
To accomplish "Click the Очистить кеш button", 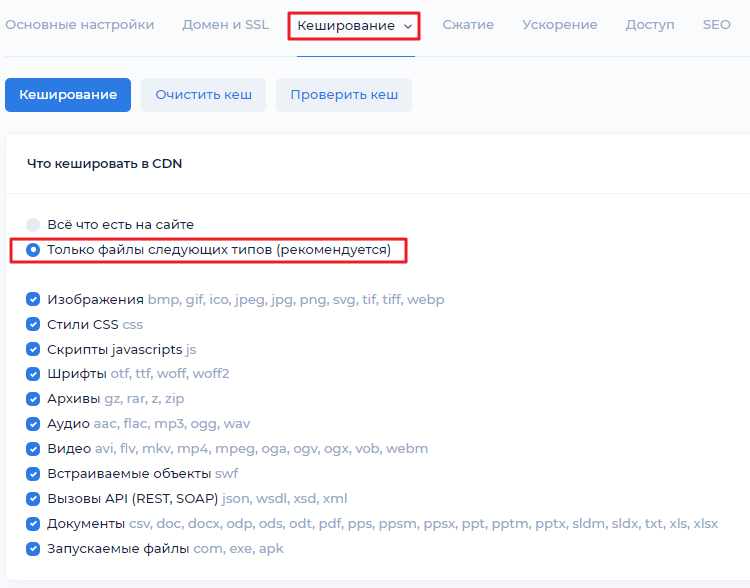I will click(x=203, y=95).
